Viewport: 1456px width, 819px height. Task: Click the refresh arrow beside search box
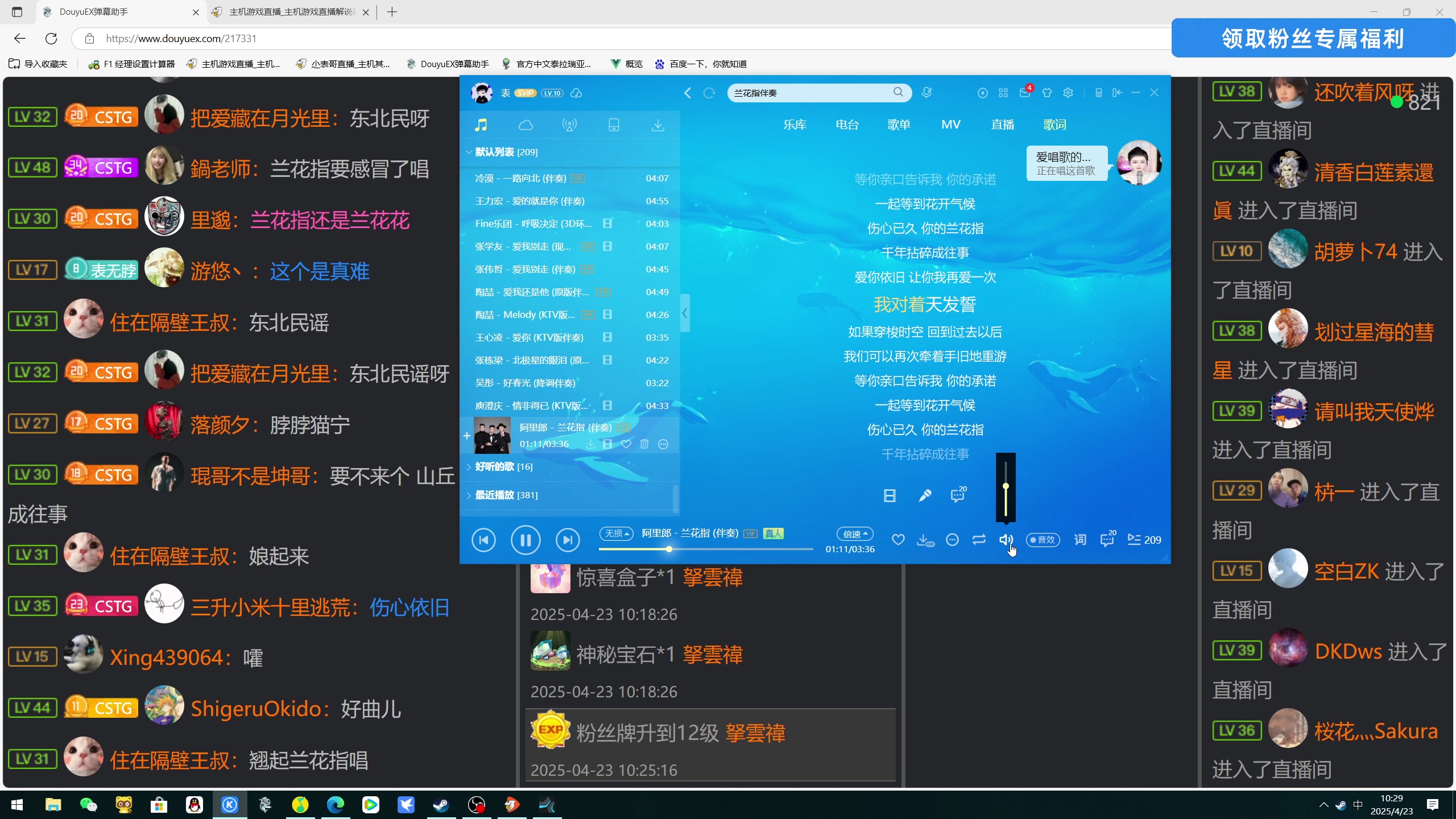tap(709, 93)
